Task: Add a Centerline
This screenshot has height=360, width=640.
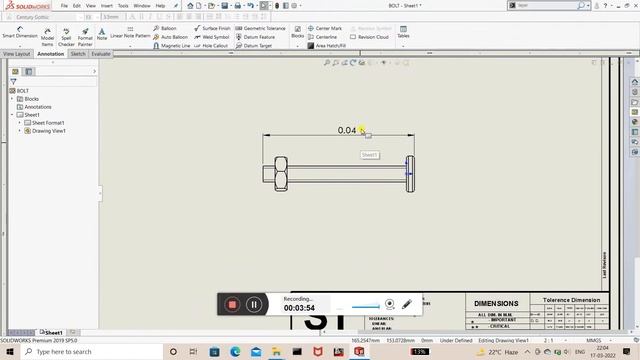Action: (x=322, y=37)
